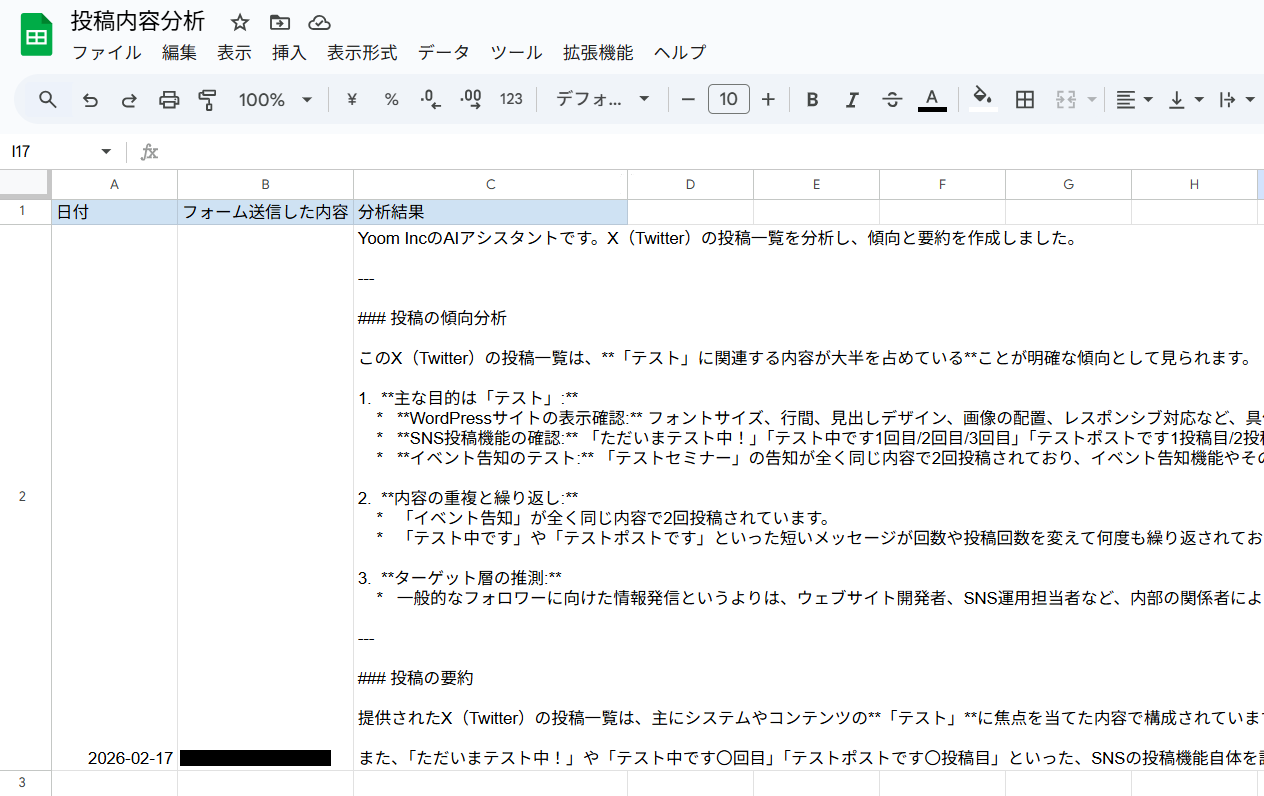Image resolution: width=1264 pixels, height=796 pixels.
Task: Open the fill color bucket
Action: pos(983,98)
